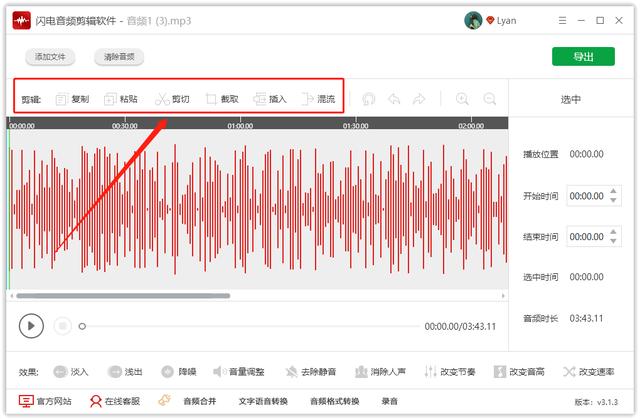This screenshot has height=420, width=640.
Task: Click the 选中 panel header
Action: [570, 99]
